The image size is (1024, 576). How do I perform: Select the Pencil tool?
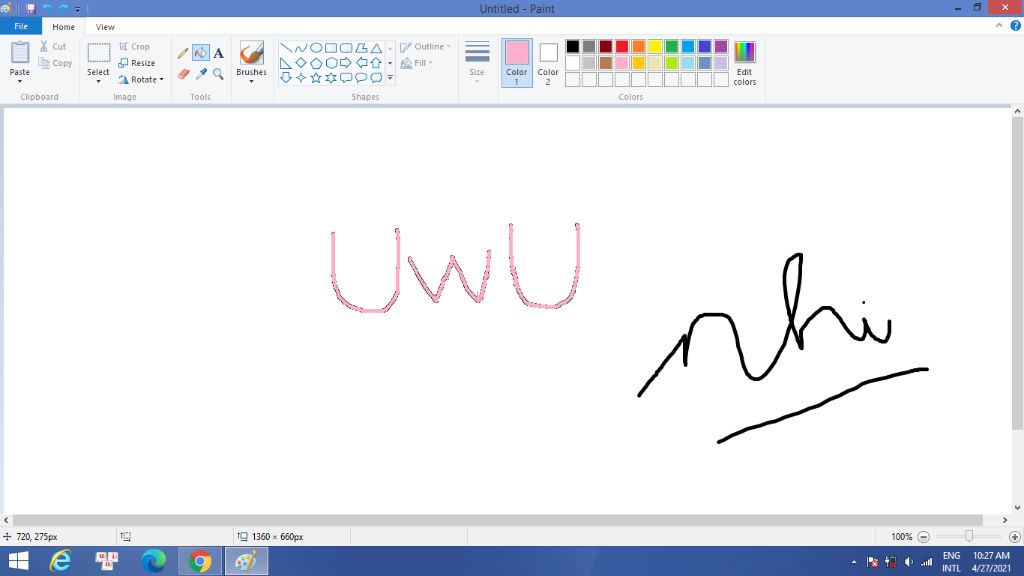[x=183, y=53]
